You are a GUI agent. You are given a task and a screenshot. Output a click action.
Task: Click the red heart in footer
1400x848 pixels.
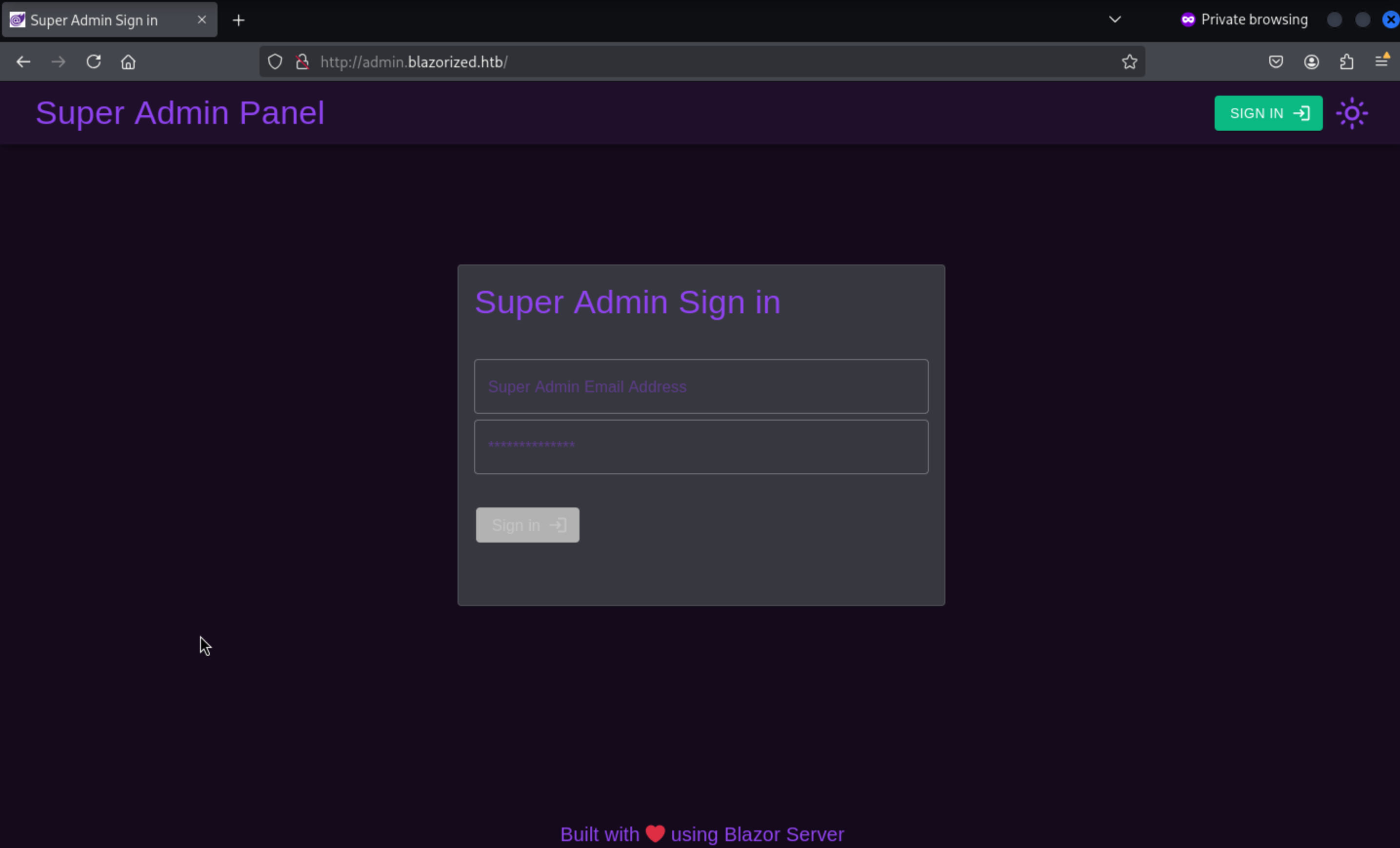655,834
